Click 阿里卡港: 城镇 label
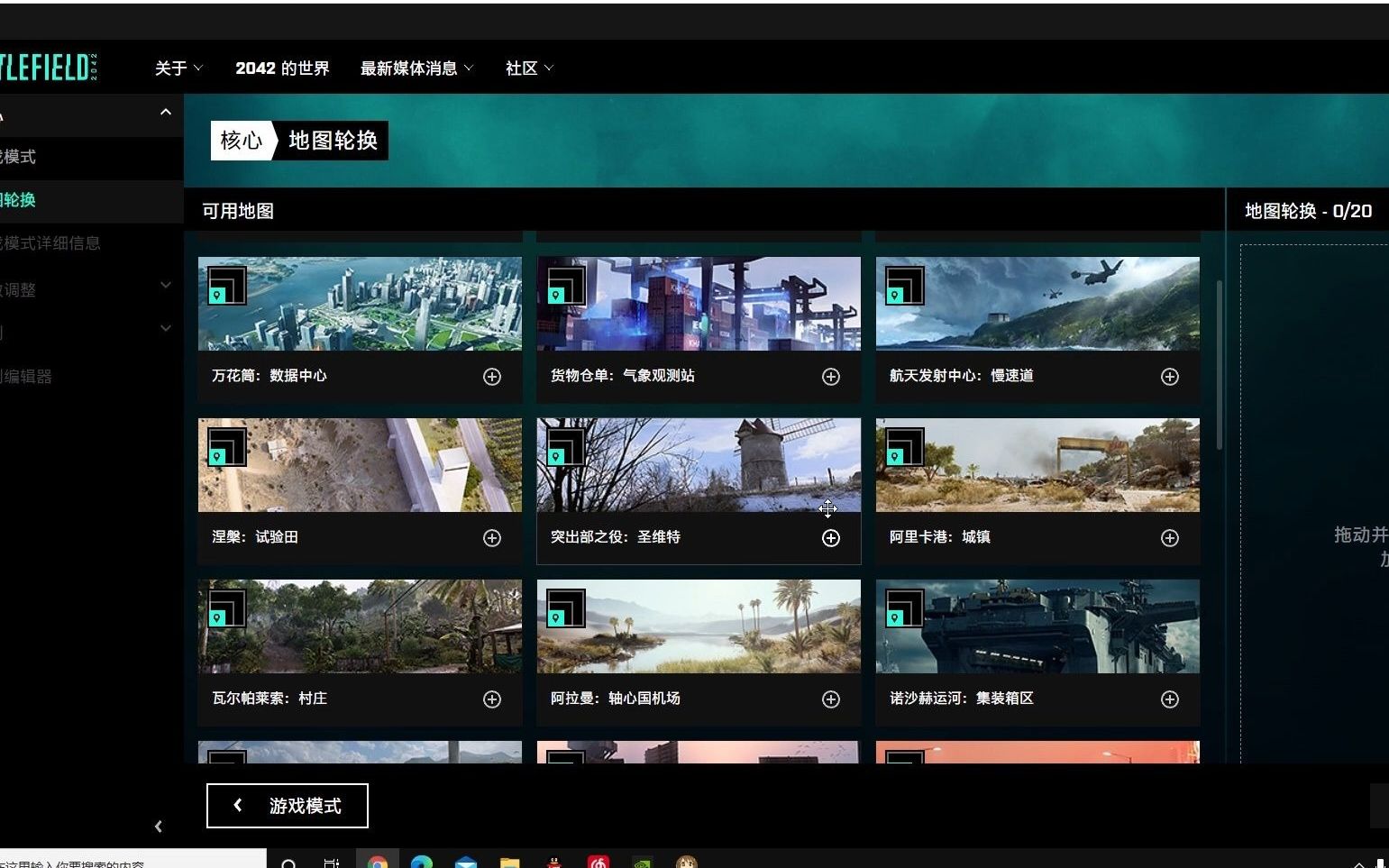 [940, 537]
